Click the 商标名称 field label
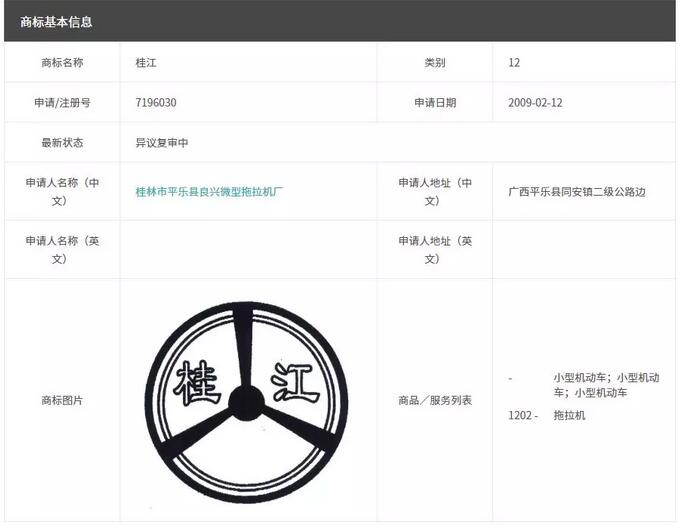The width and height of the screenshot is (683, 526). pyautogui.click(x=62, y=62)
